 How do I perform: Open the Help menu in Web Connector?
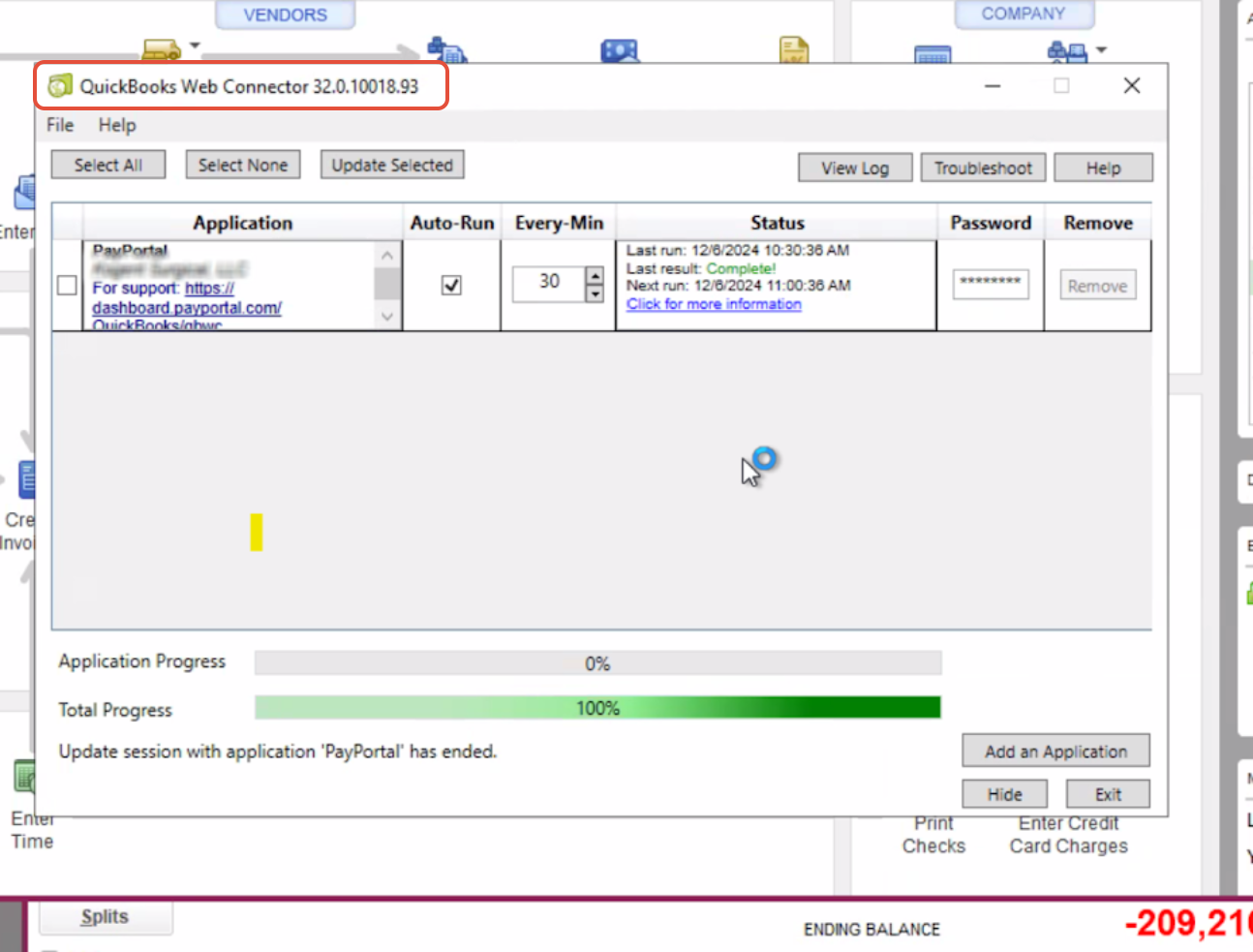pyautogui.click(x=117, y=125)
